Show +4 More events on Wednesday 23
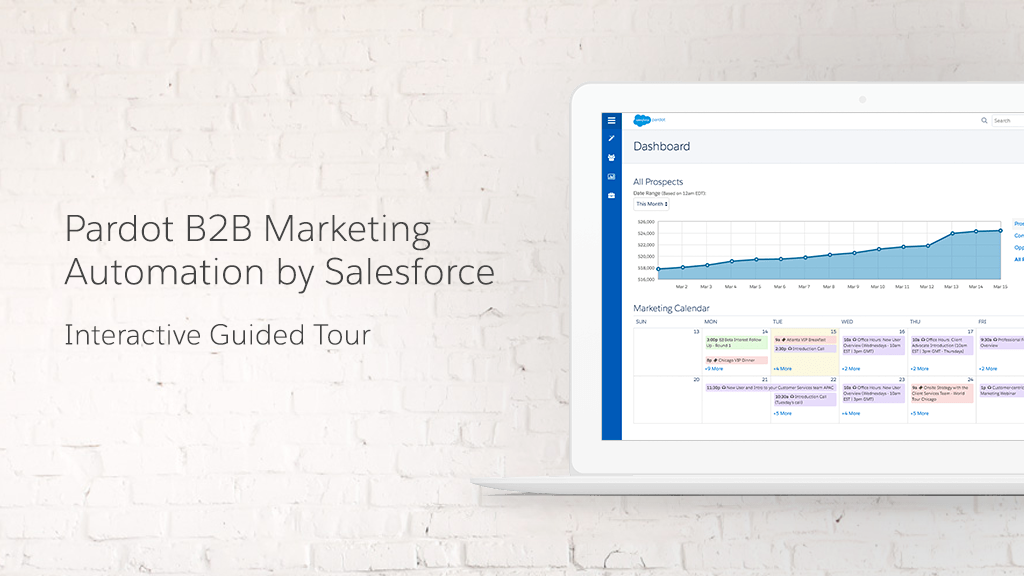The width and height of the screenshot is (1024, 576). tap(851, 413)
